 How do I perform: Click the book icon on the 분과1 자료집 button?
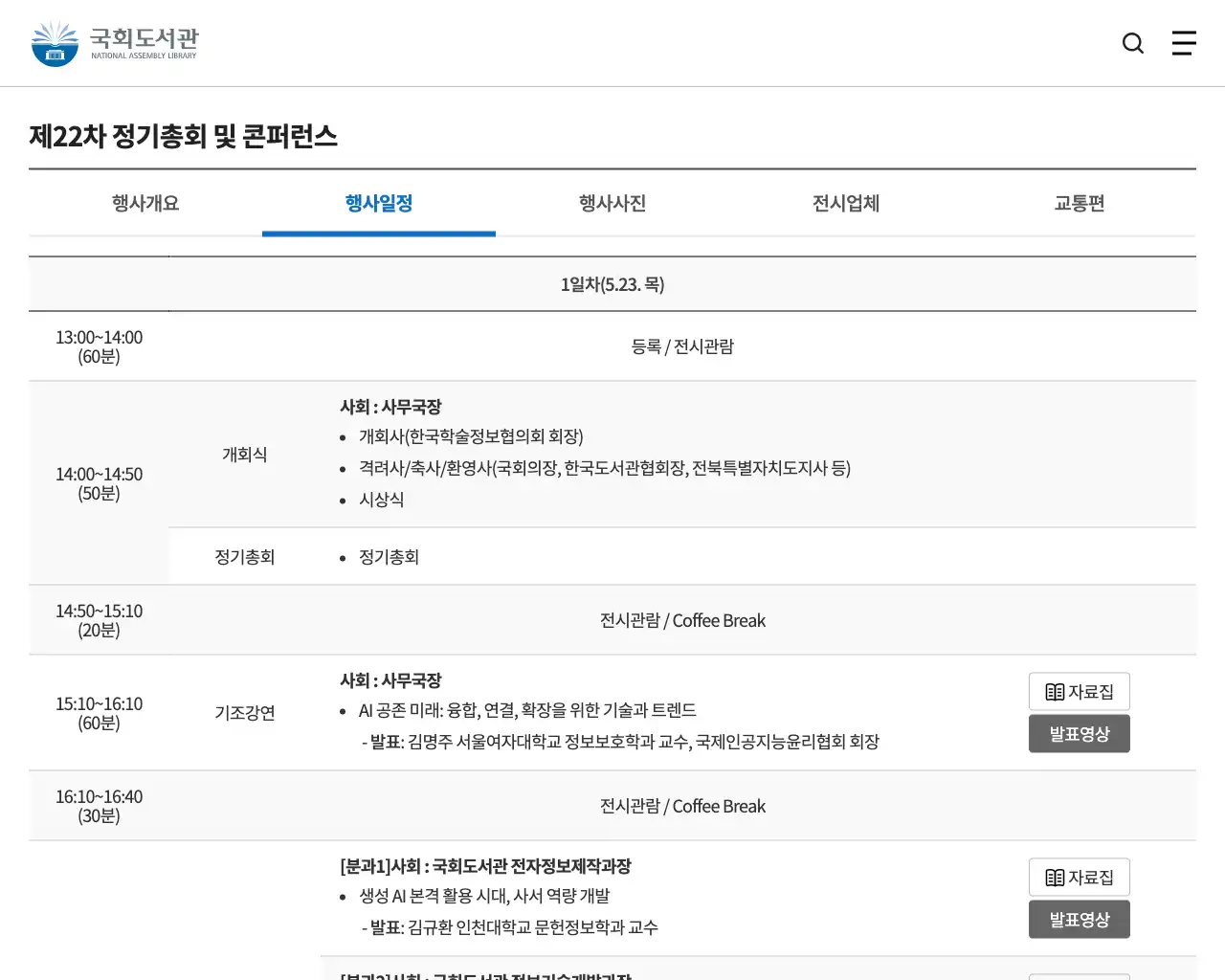pos(1054,877)
